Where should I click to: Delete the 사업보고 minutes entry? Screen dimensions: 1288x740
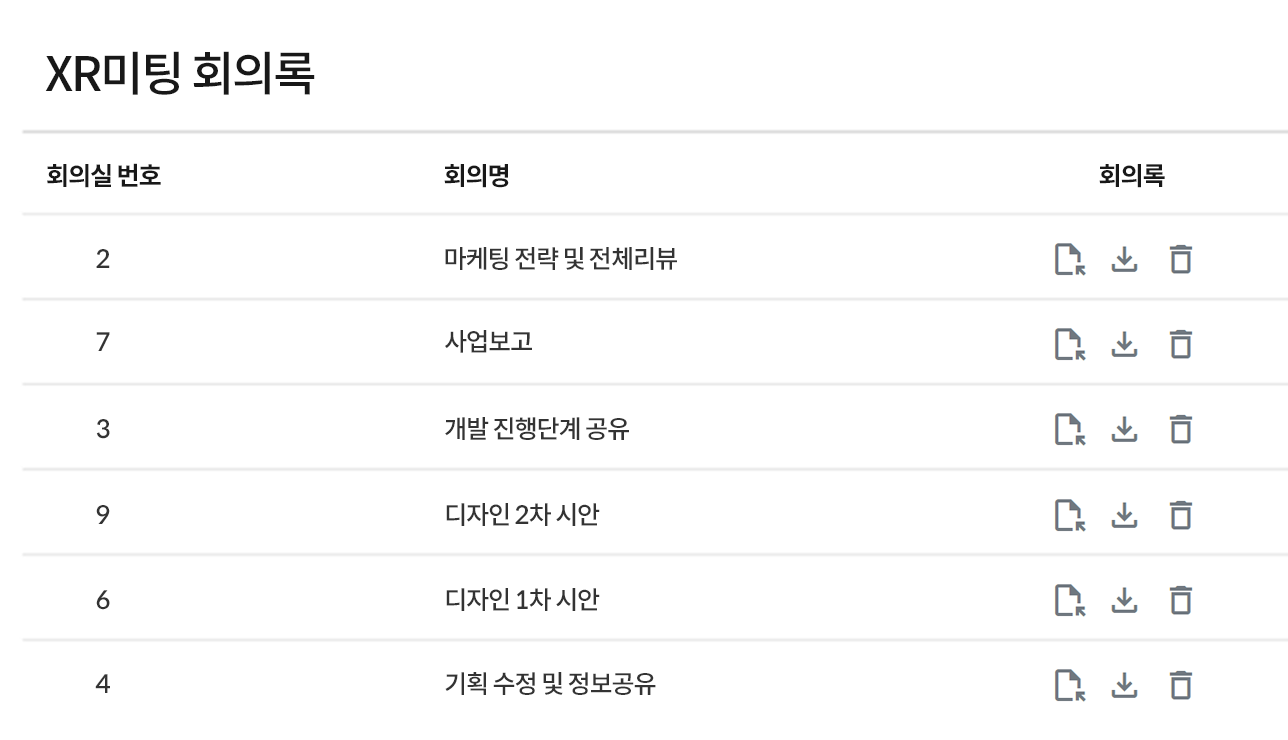tap(1181, 344)
